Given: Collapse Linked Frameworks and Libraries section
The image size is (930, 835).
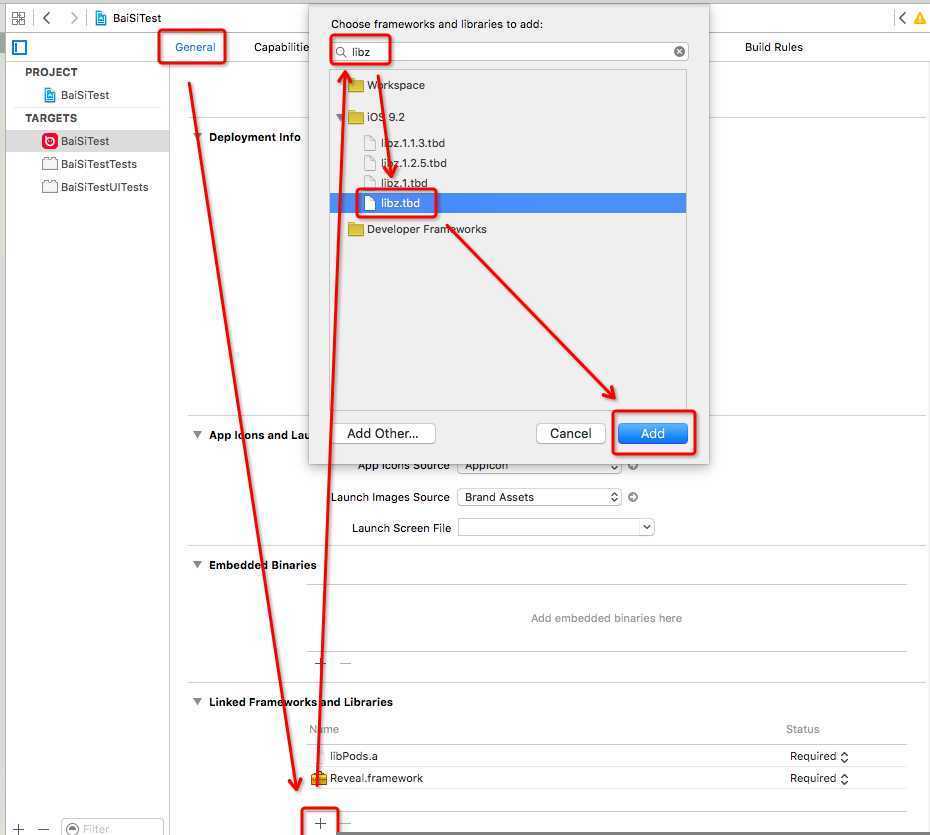Looking at the screenshot, I should [x=198, y=702].
